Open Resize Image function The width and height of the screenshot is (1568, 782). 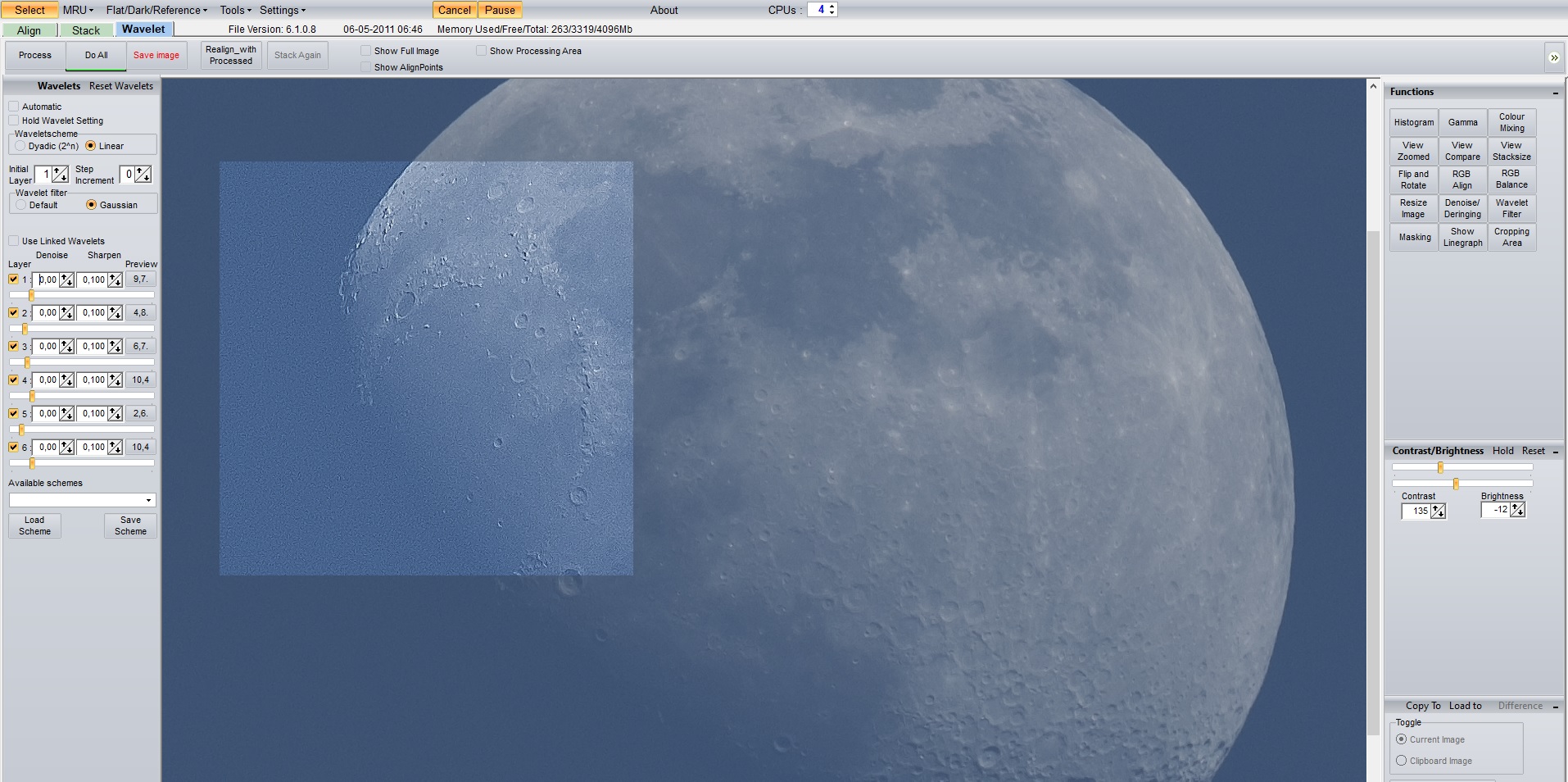click(x=1414, y=208)
